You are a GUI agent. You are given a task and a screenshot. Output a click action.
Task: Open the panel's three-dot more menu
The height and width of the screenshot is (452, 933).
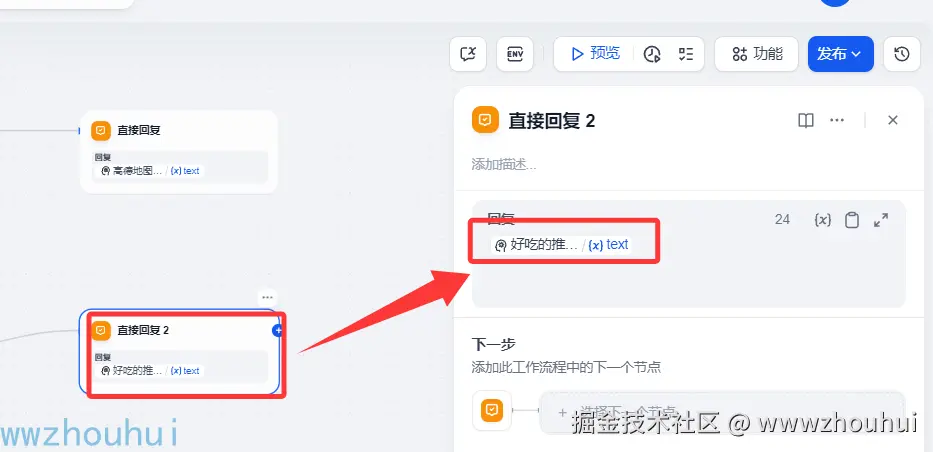click(x=837, y=121)
